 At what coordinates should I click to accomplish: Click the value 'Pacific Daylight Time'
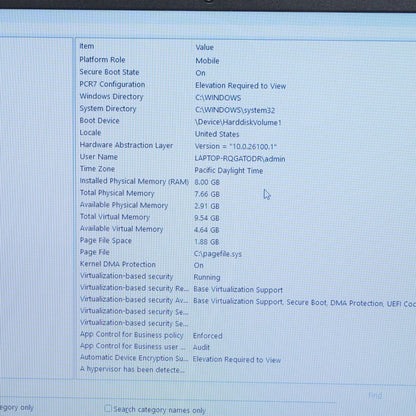(229, 171)
